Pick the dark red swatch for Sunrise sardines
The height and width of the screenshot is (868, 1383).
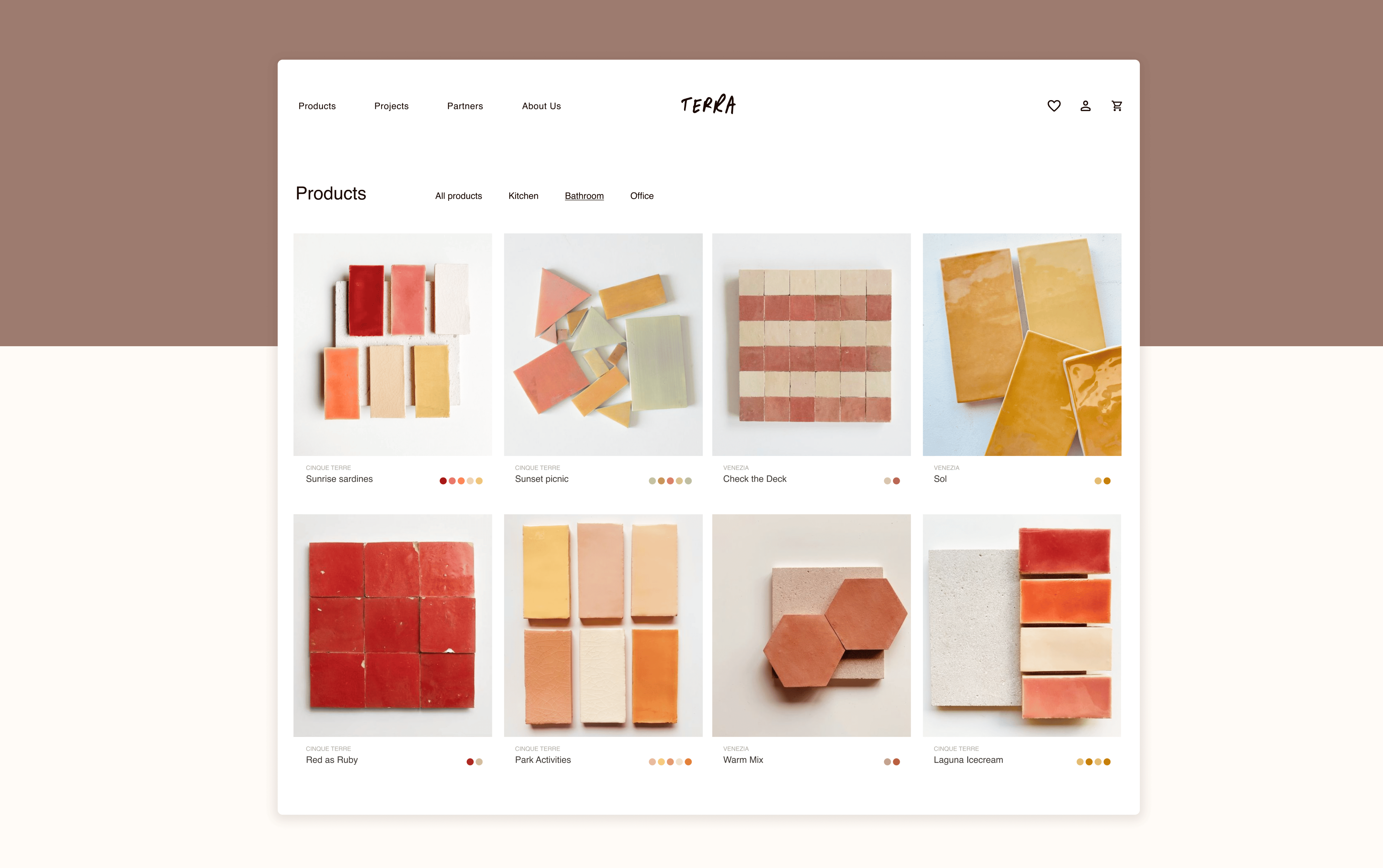[x=443, y=481]
